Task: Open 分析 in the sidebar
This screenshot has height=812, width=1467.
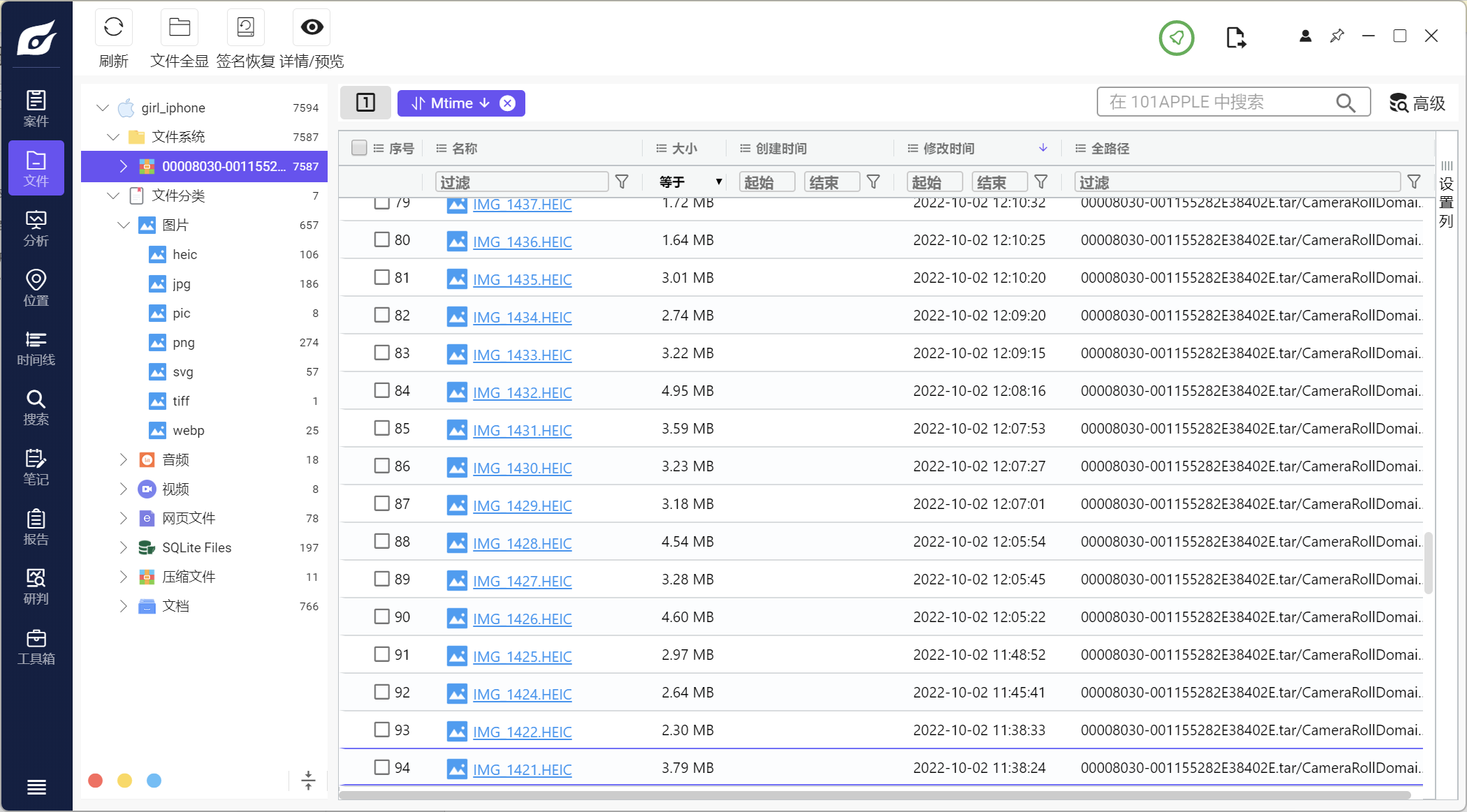Action: (36, 228)
